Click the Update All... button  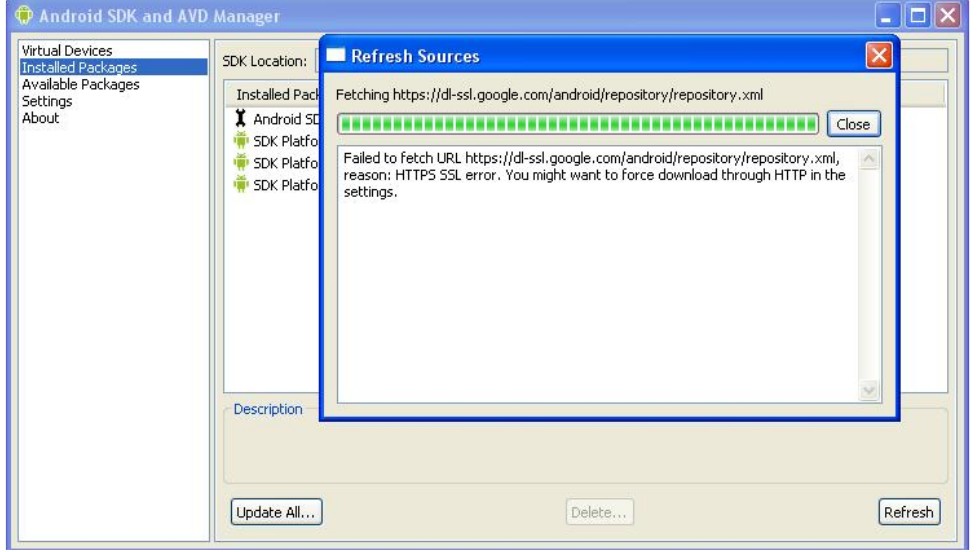tap(276, 512)
